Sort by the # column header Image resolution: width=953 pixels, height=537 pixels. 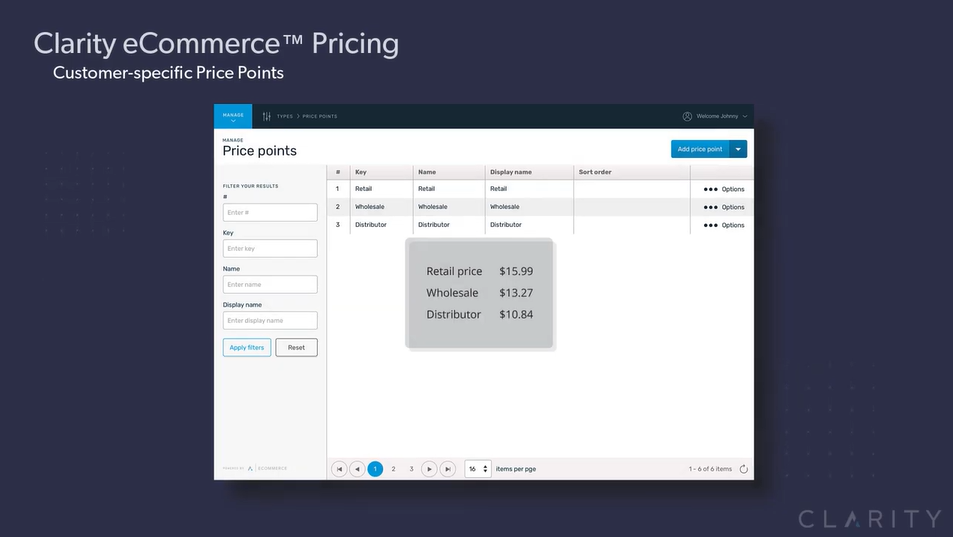tap(338, 172)
